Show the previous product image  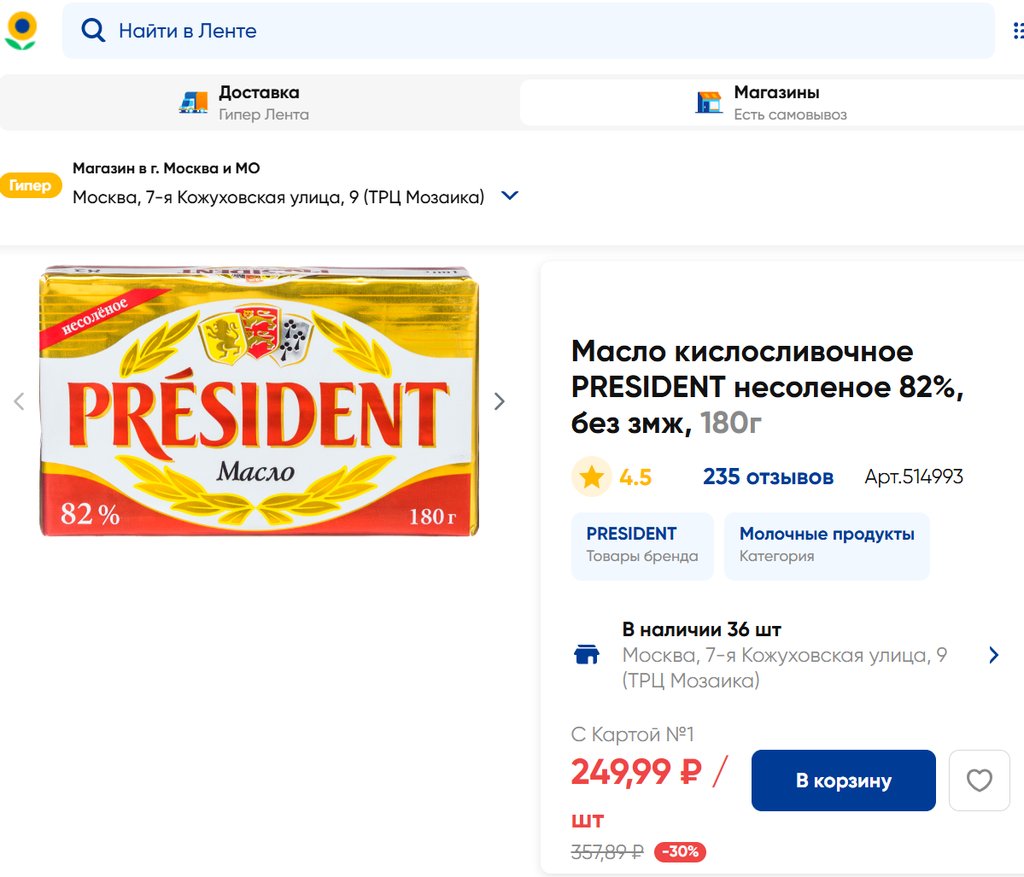(x=18, y=402)
